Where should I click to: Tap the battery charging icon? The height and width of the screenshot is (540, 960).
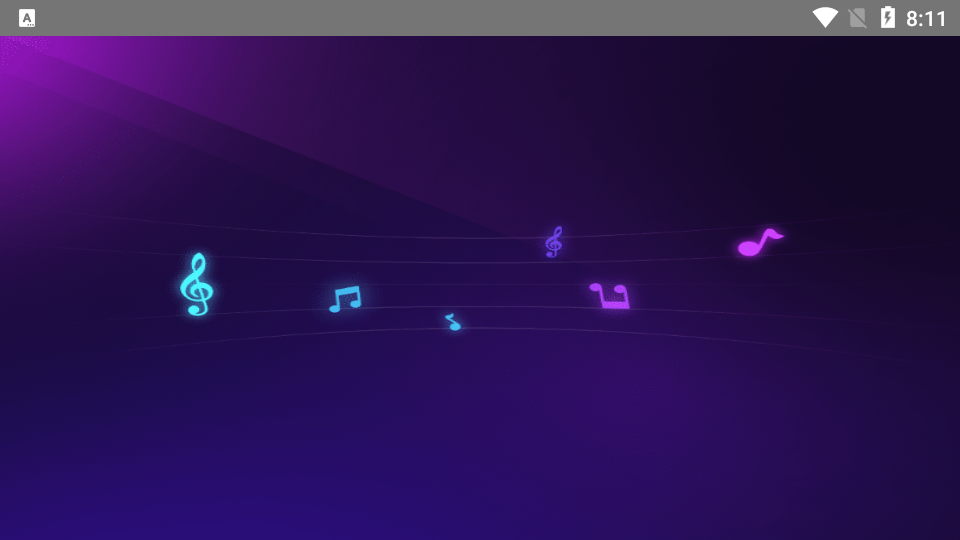click(887, 18)
